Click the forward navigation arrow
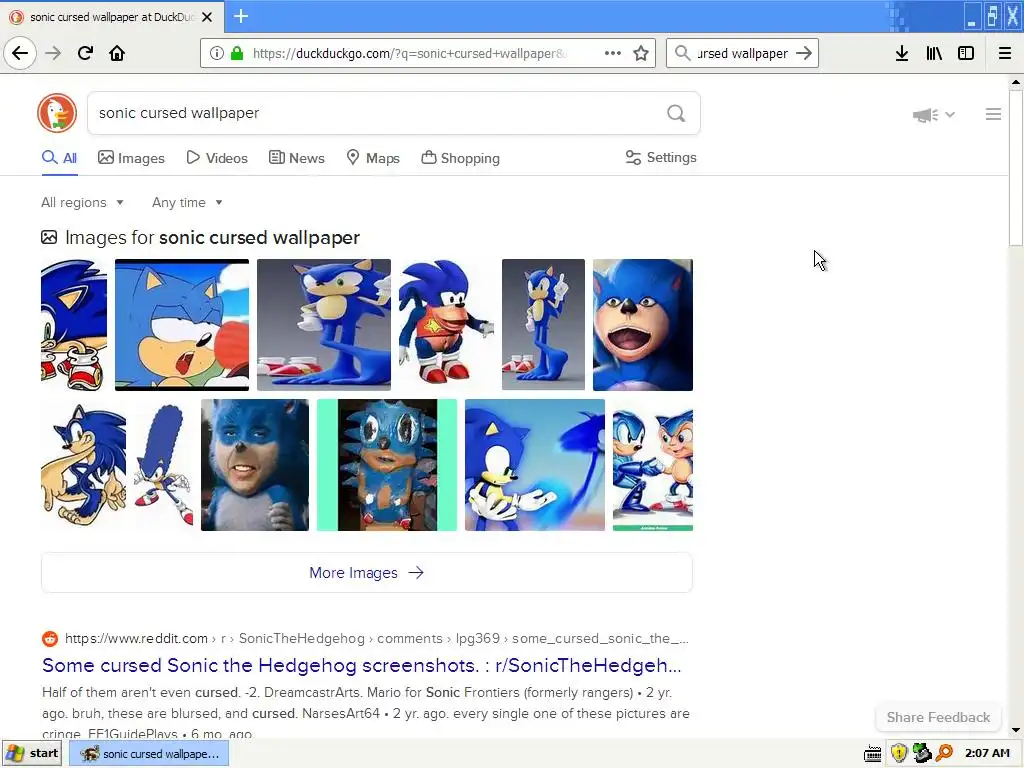Viewport: 1024px width, 768px height. click(x=53, y=53)
